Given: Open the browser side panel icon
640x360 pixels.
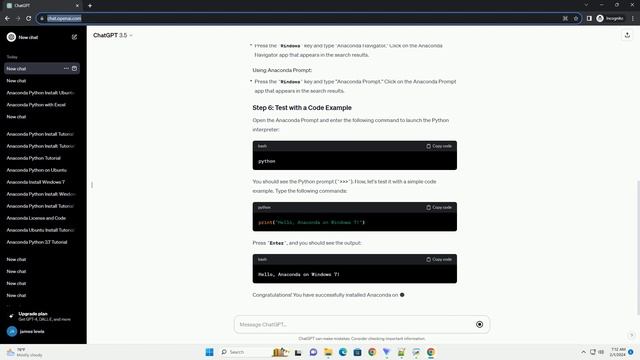Looking at the screenshot, I should 589,18.
